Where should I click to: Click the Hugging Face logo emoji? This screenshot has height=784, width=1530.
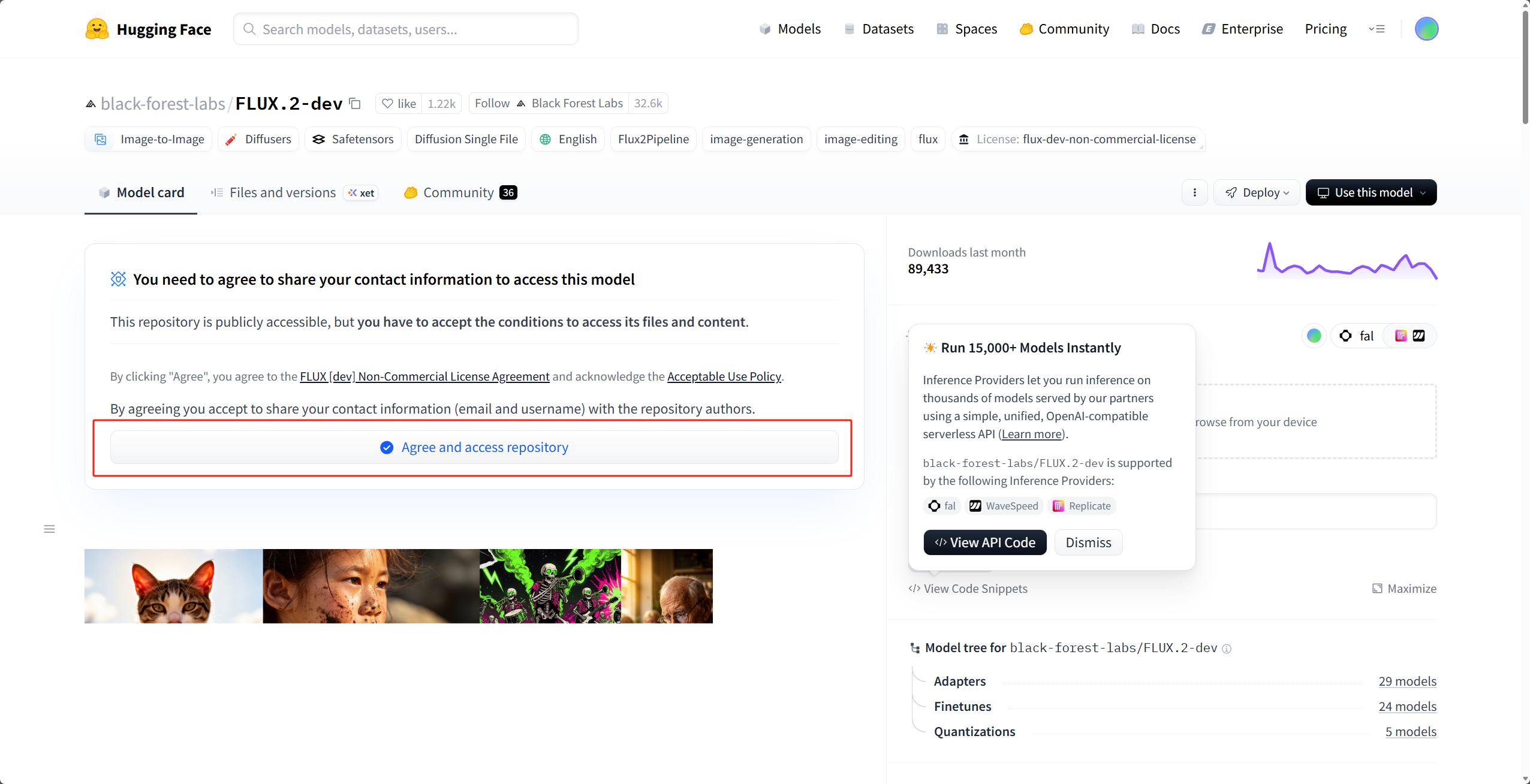point(97,29)
